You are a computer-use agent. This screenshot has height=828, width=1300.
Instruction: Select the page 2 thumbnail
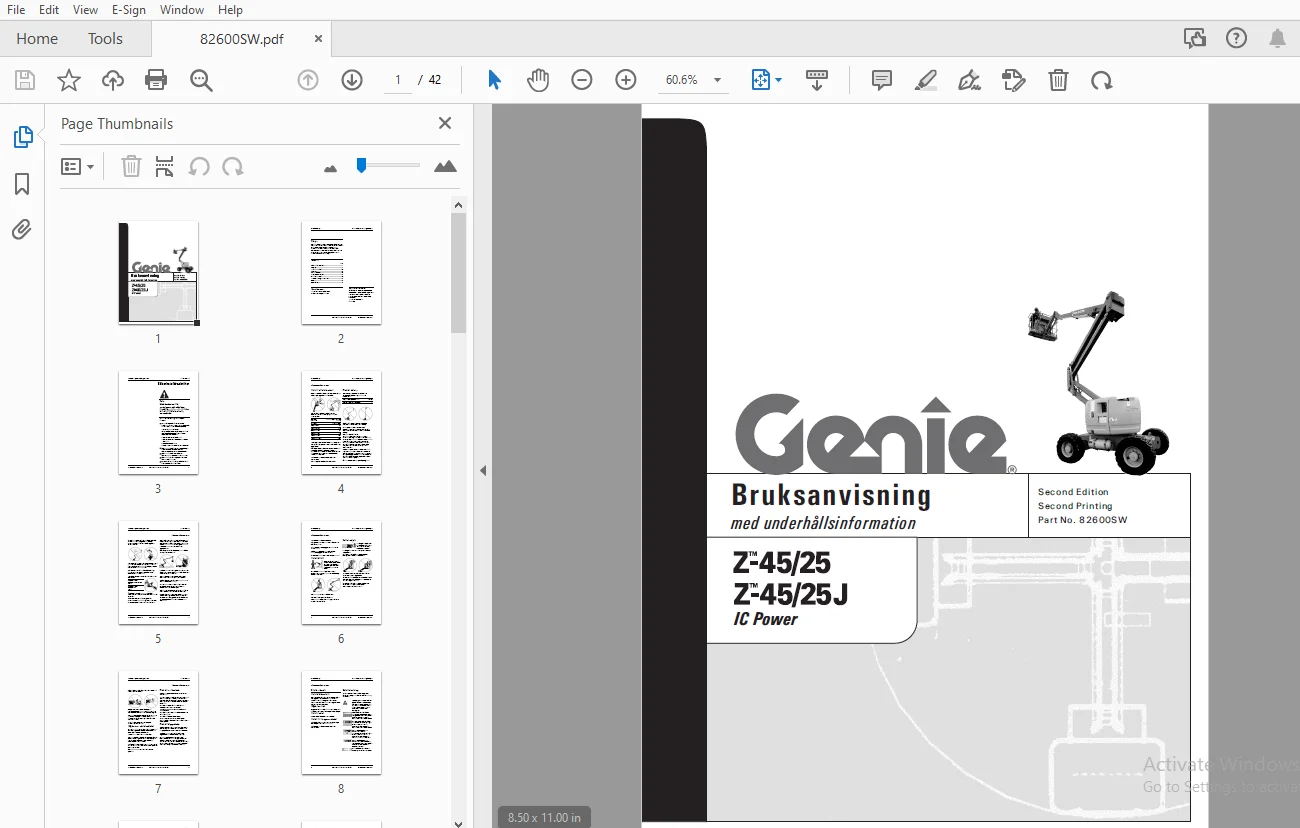pos(341,273)
